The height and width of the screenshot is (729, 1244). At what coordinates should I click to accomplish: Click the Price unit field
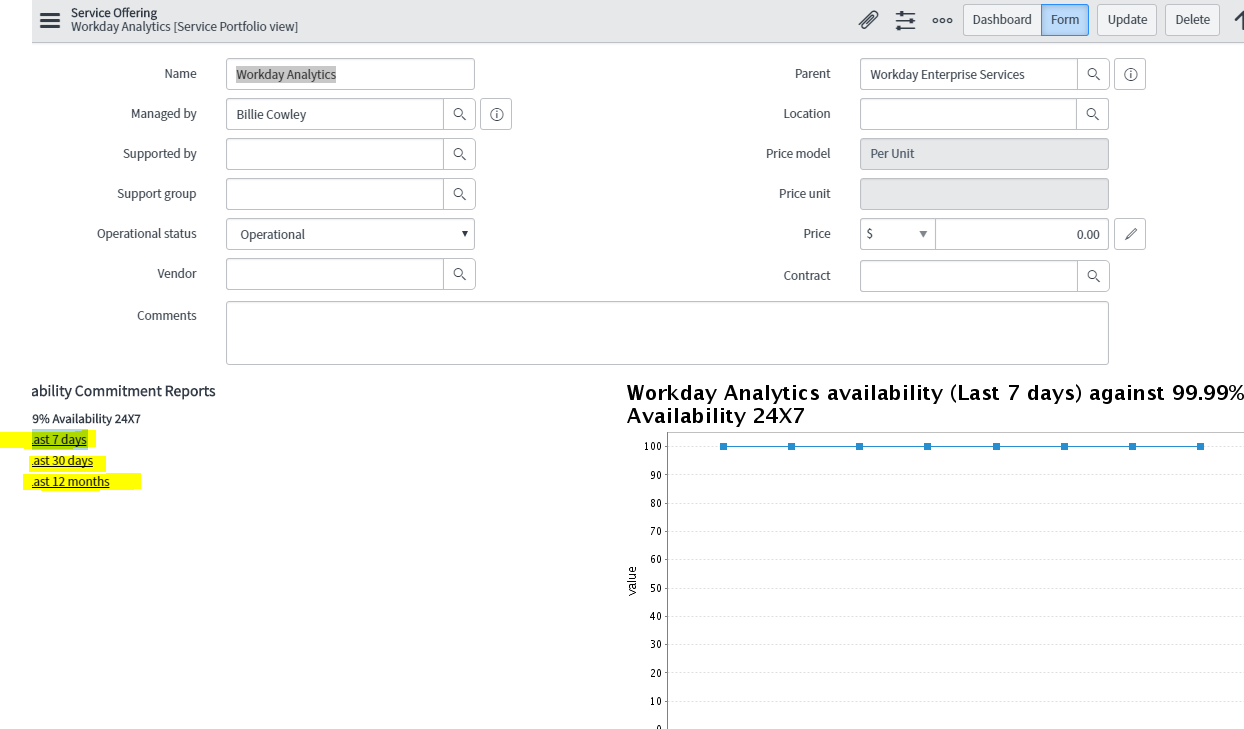[x=984, y=194]
